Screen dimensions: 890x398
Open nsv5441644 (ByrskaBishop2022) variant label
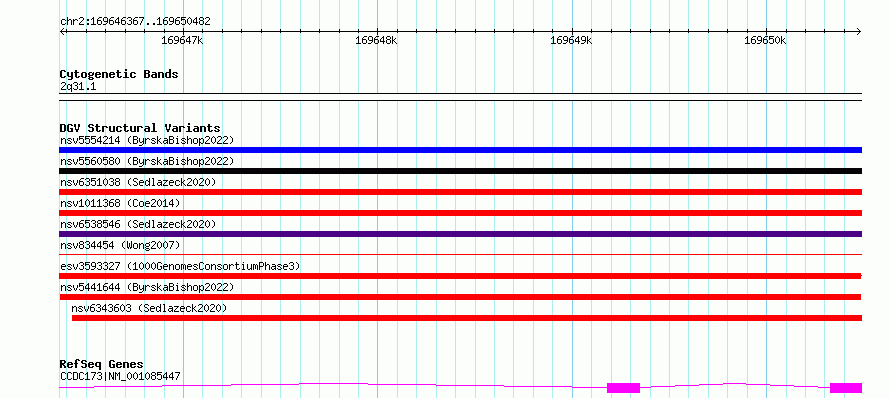coord(146,287)
